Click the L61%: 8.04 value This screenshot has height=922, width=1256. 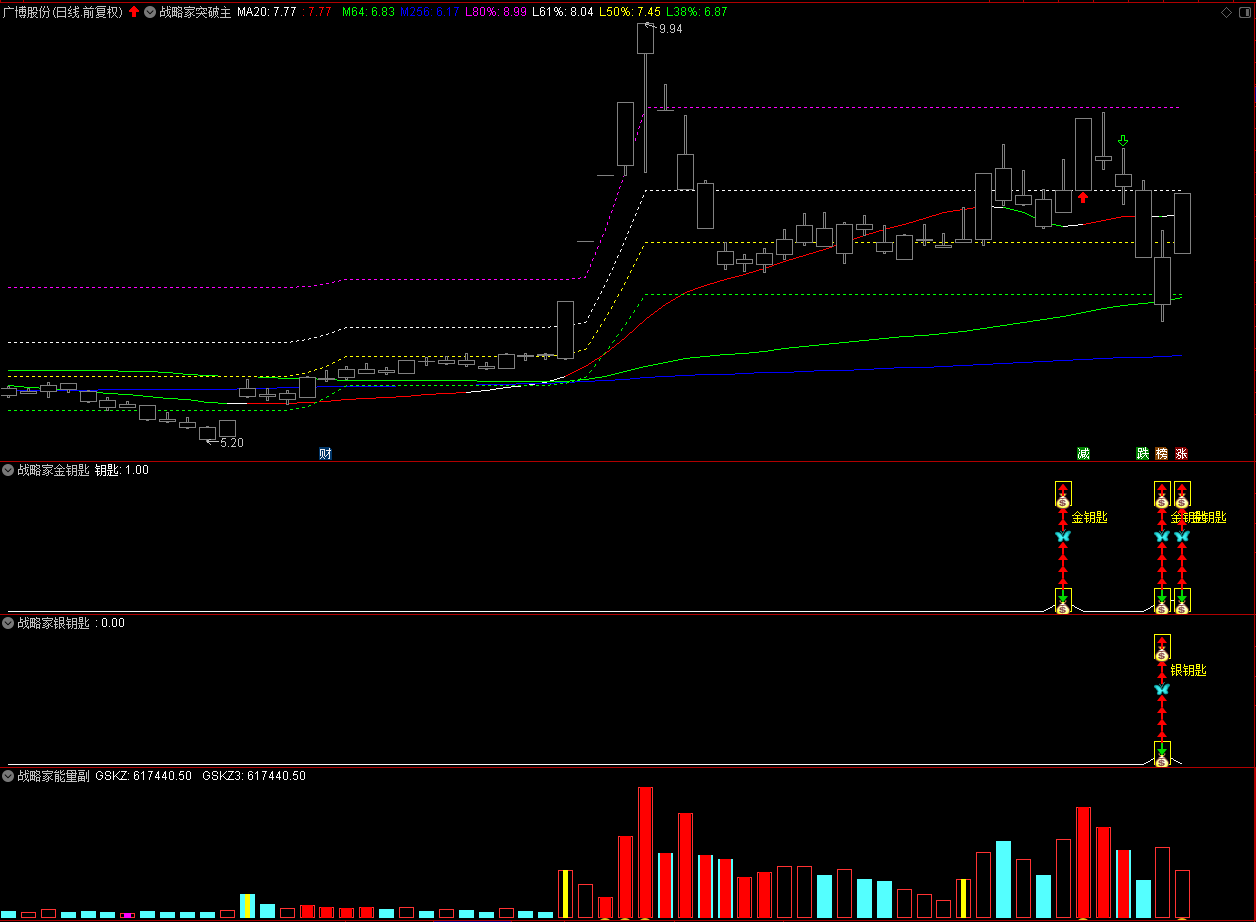coord(562,12)
